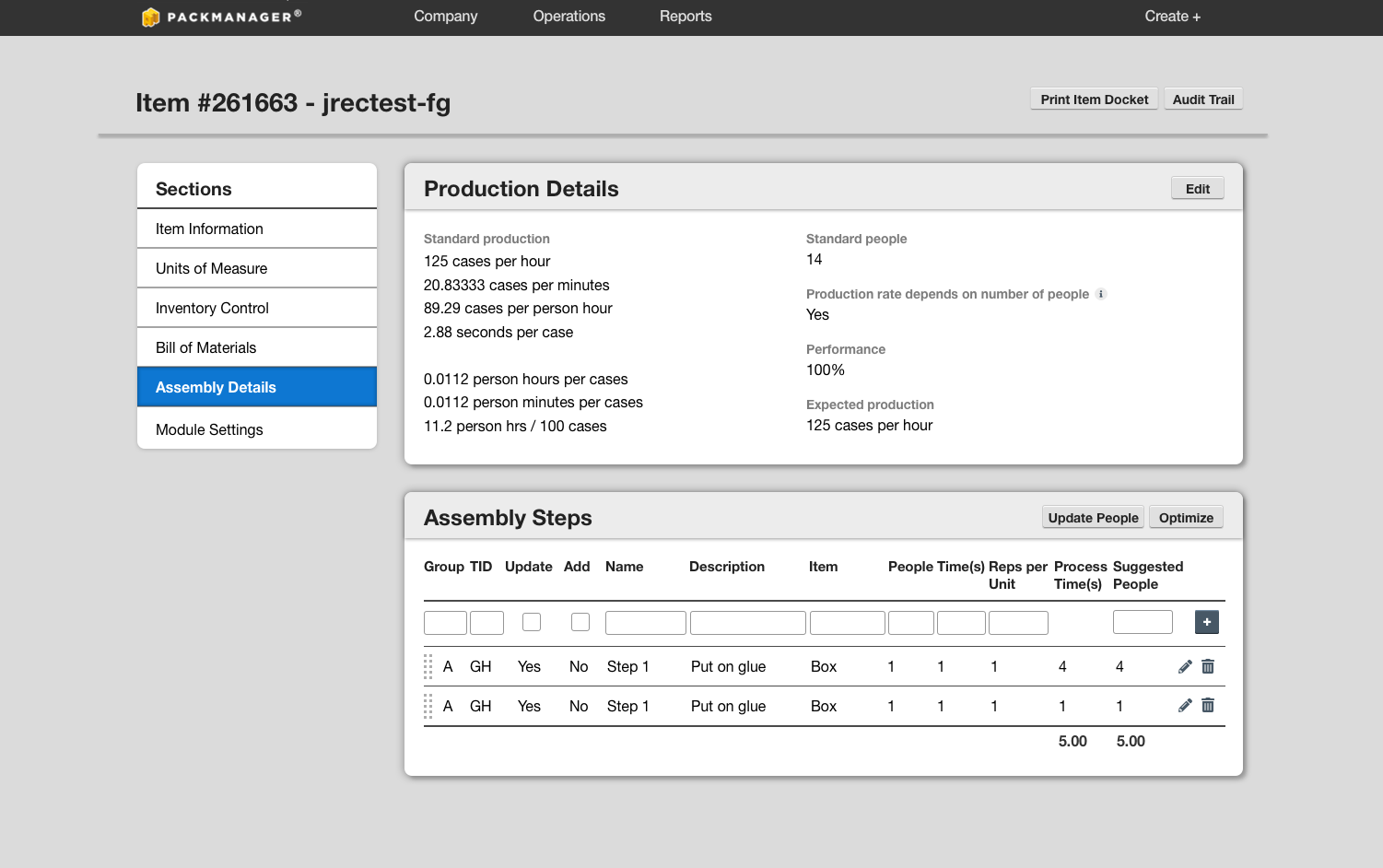Image resolution: width=1383 pixels, height=868 pixels.
Task: Click the page title Item #261663 - jrectest-fg
Action: click(x=293, y=102)
